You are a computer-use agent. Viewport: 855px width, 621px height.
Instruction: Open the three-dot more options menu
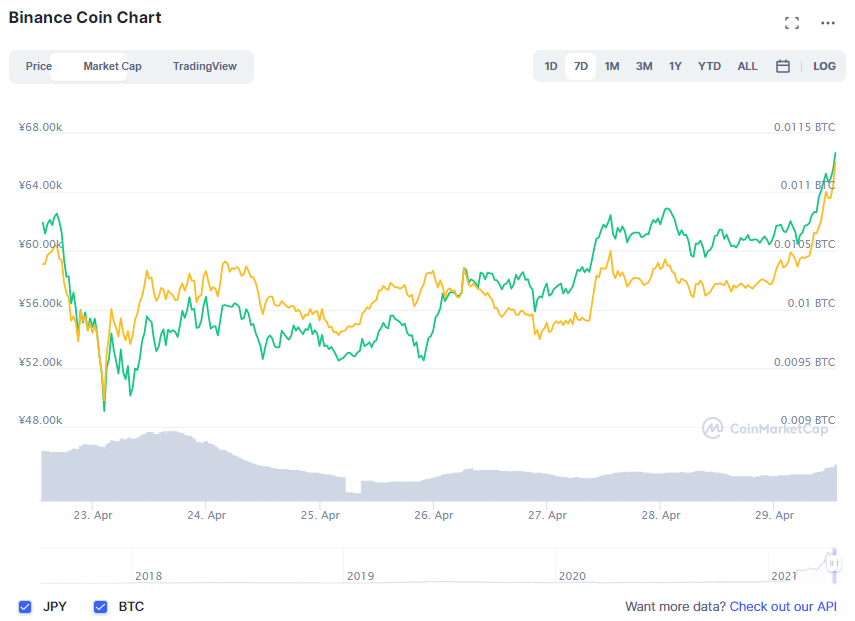tap(828, 23)
